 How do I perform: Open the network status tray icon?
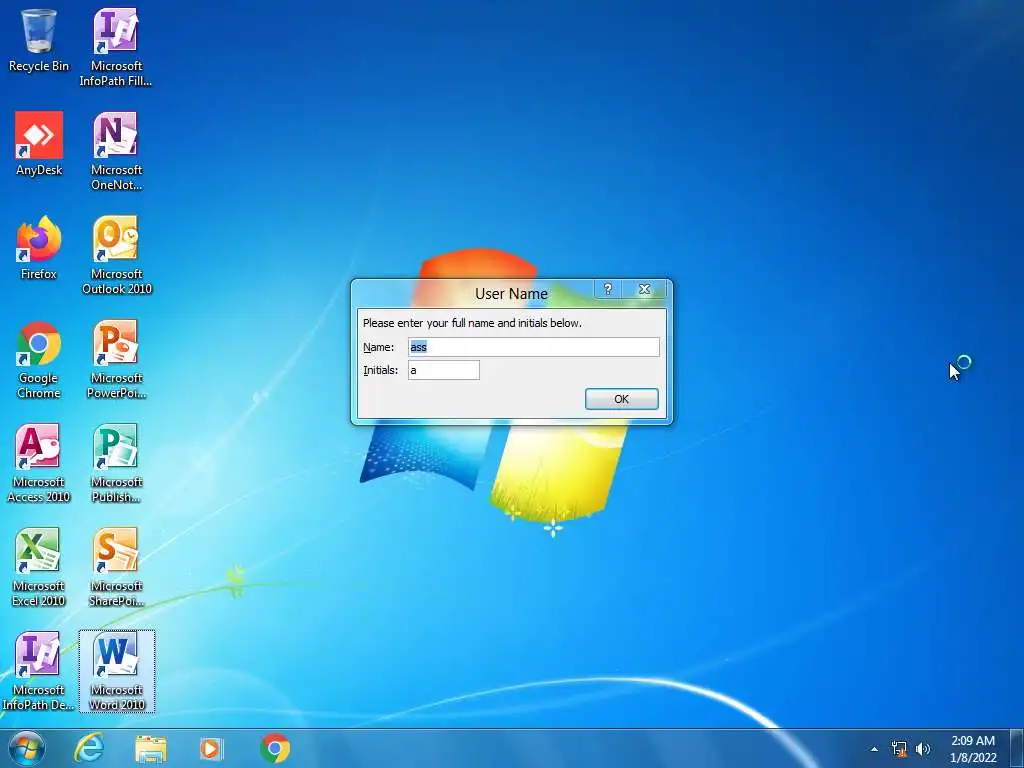[899, 749]
